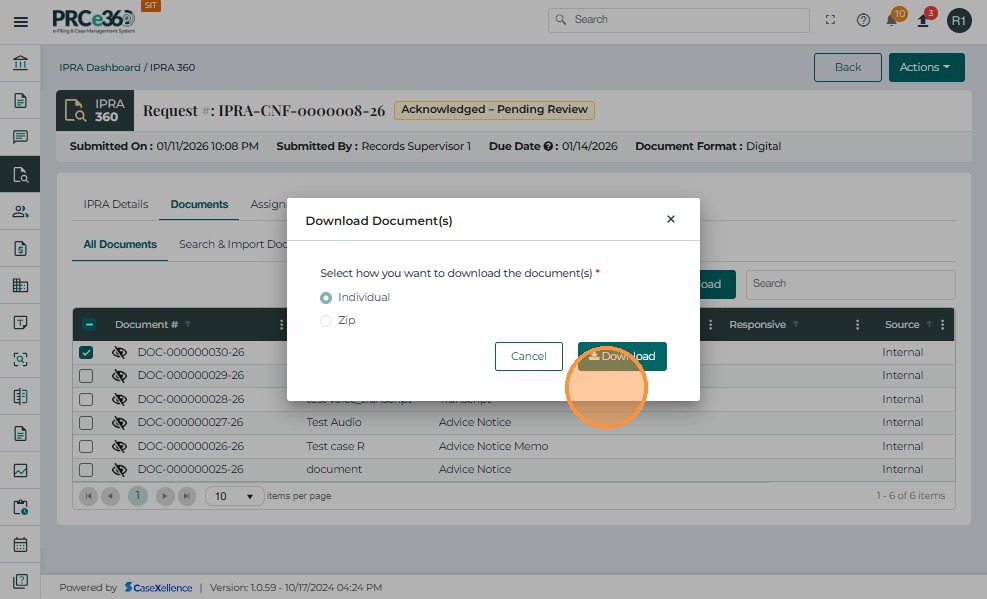Image resolution: width=987 pixels, height=599 pixels.
Task: Switch to the All Documents sub-tab
Action: 120,244
